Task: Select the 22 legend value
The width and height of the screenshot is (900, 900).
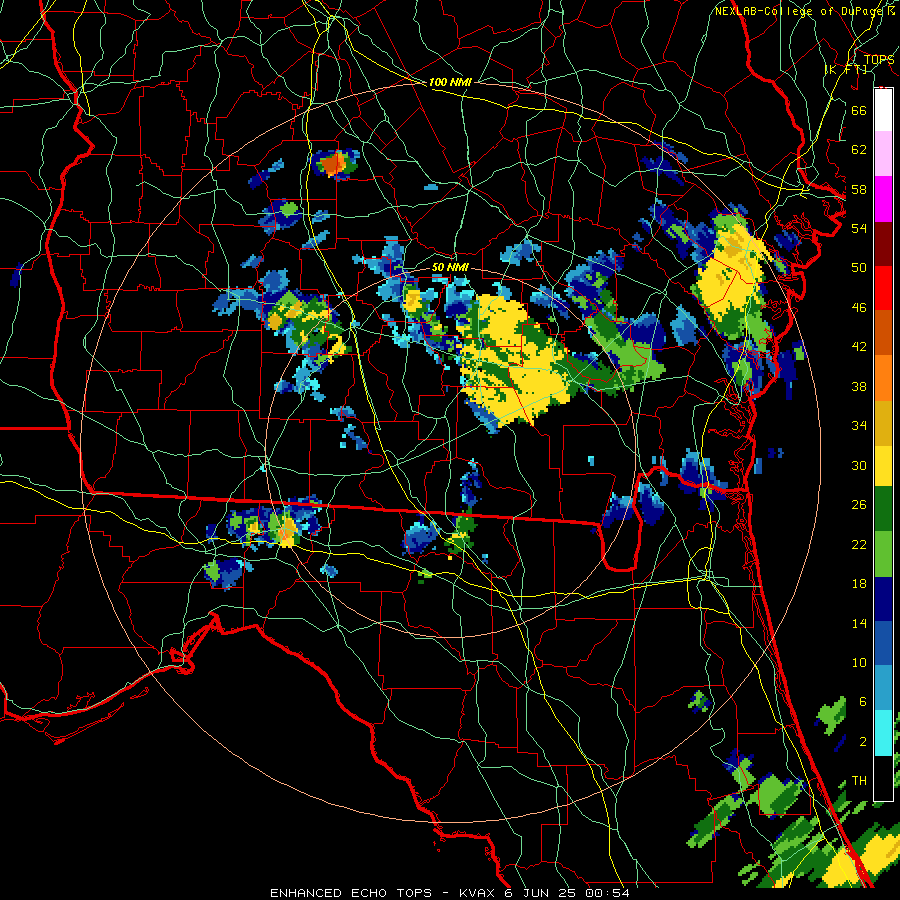Action: pyautogui.click(x=859, y=544)
